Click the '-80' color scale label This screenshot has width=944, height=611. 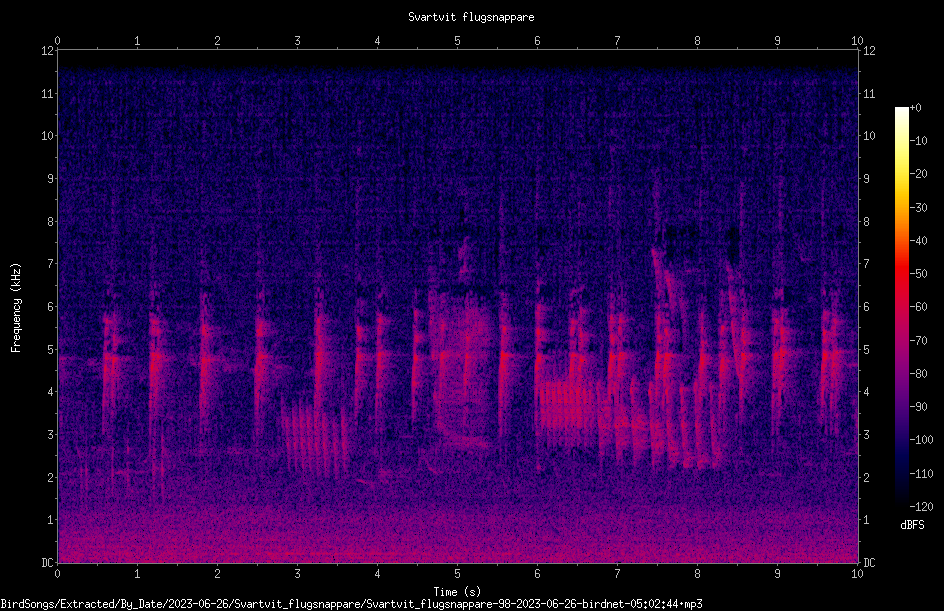[x=919, y=374]
